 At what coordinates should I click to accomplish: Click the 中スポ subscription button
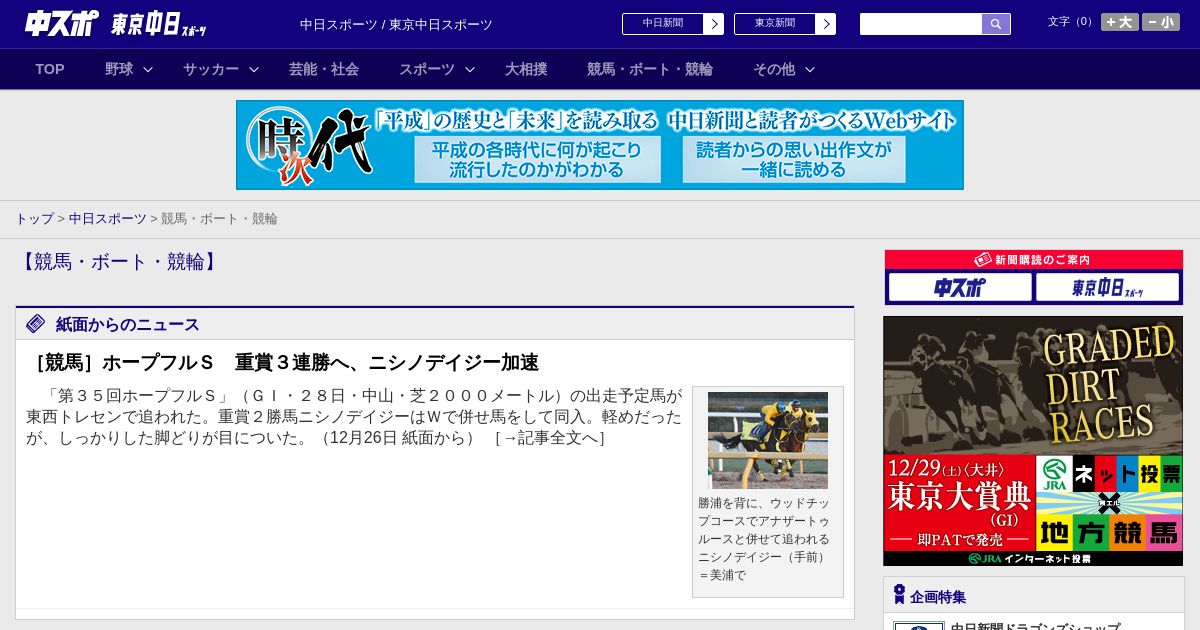(960, 287)
